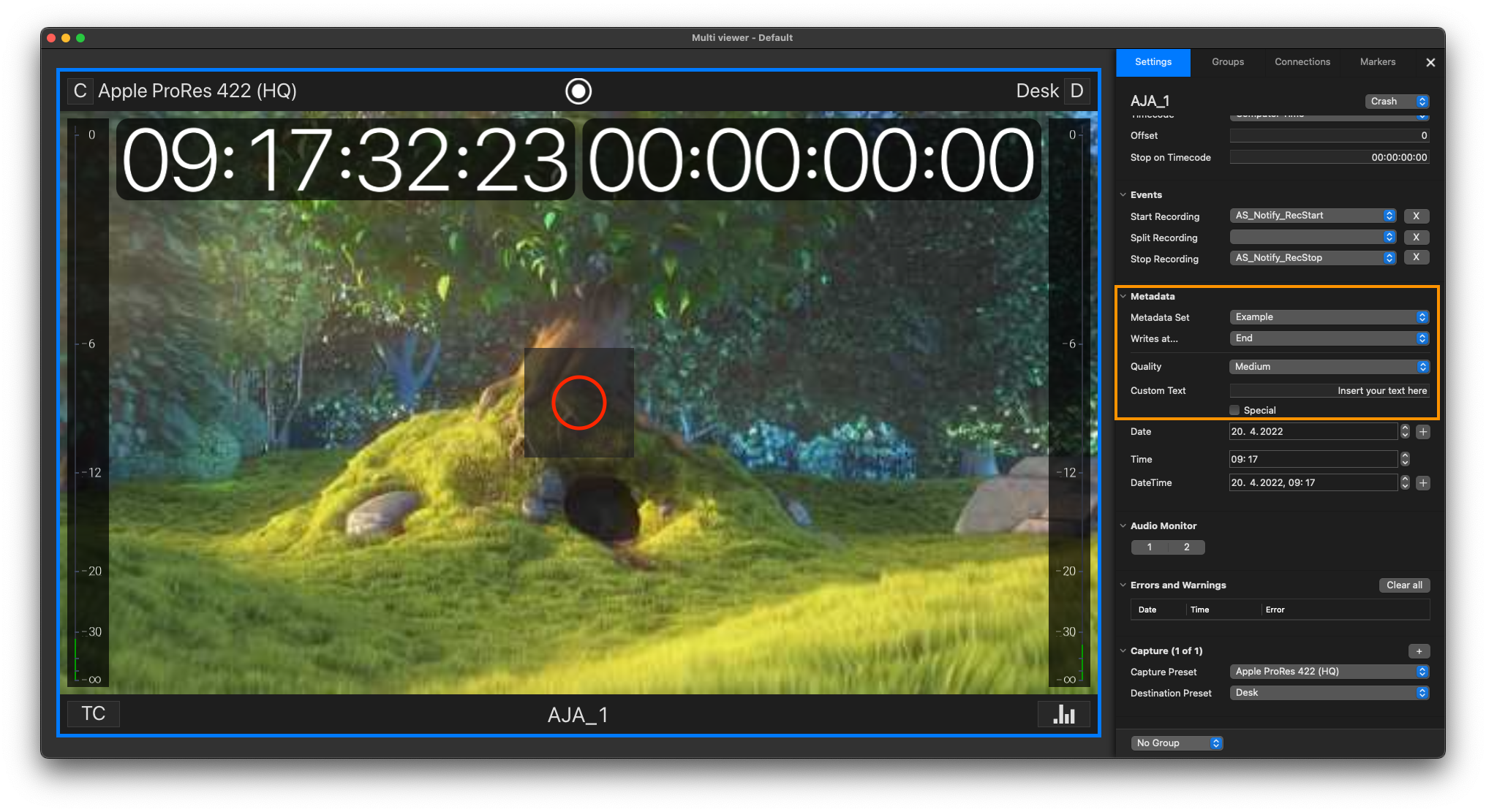Click the Desk label in viewer header

(x=1037, y=91)
